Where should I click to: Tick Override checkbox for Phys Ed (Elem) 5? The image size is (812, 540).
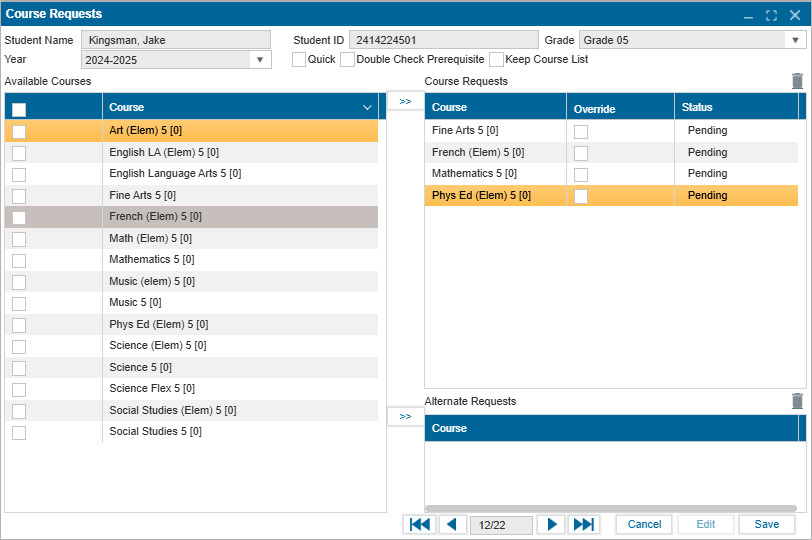click(x=581, y=196)
